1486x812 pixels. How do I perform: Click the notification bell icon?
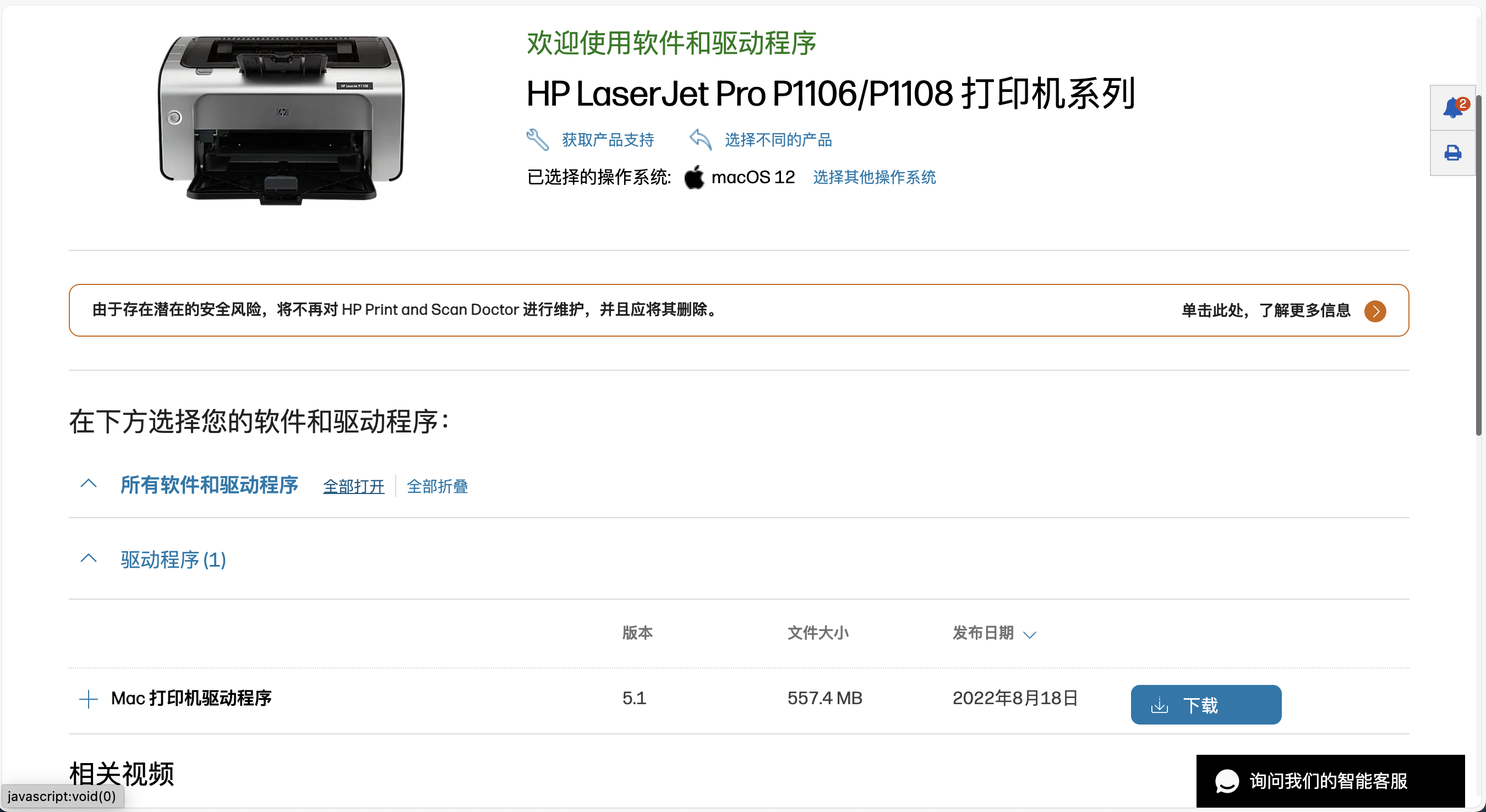(x=1452, y=108)
